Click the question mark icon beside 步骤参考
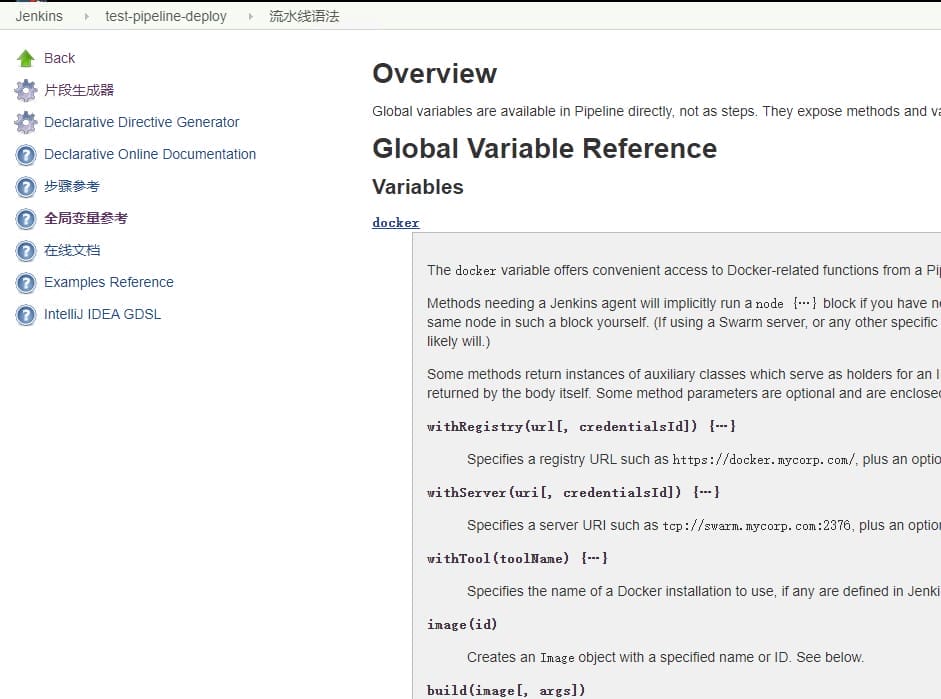The height and width of the screenshot is (699, 941). point(26,187)
